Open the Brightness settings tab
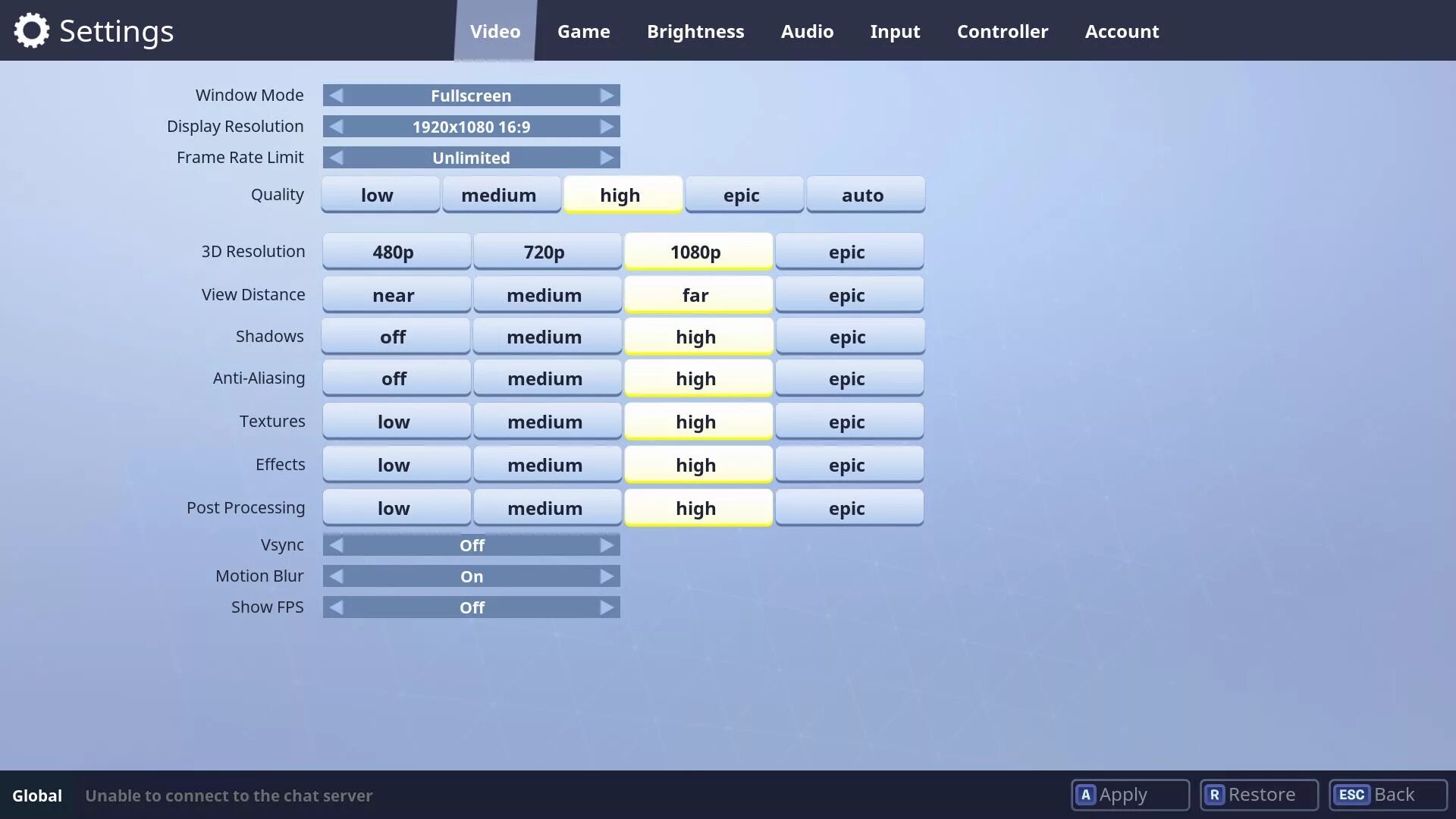 click(x=695, y=30)
